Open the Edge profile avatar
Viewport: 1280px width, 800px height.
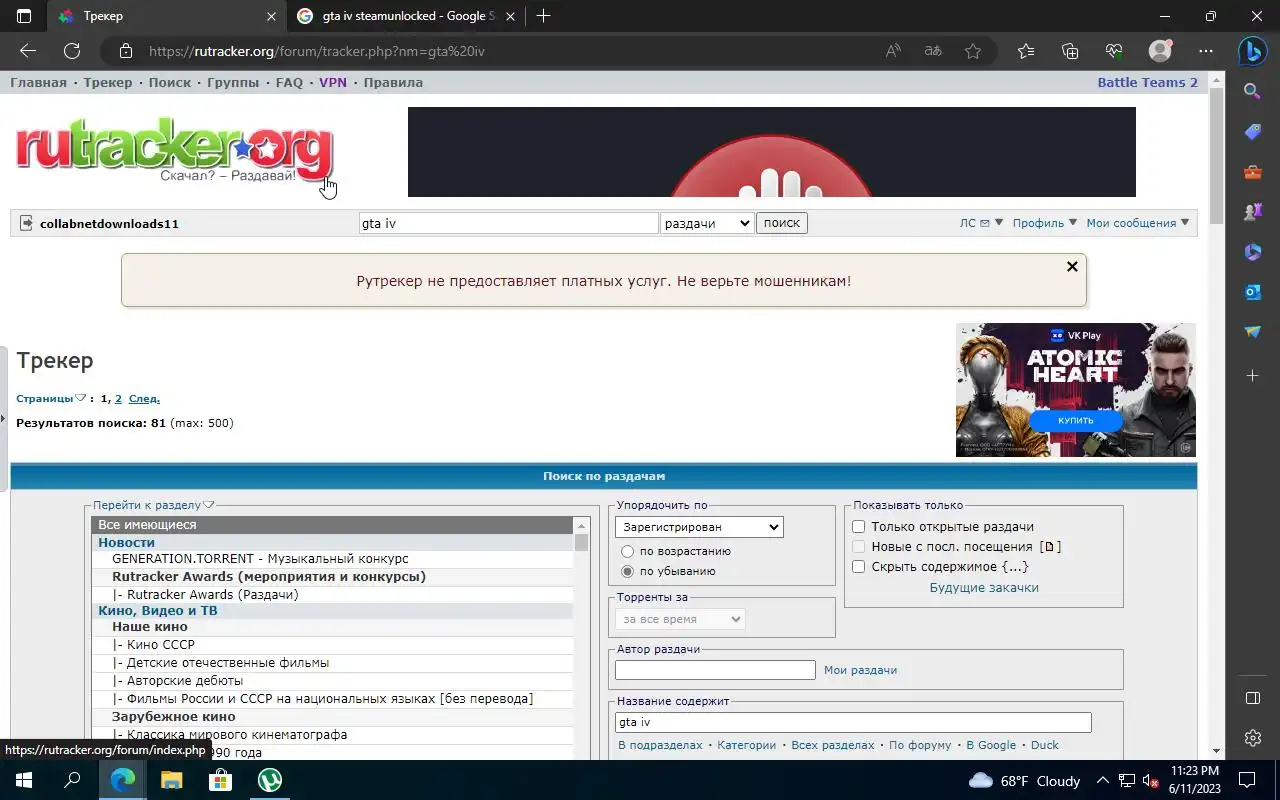[x=1160, y=51]
